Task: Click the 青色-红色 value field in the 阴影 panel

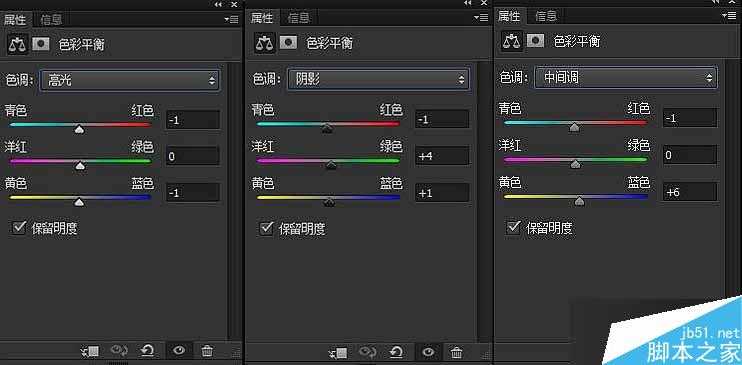Action: (442, 119)
